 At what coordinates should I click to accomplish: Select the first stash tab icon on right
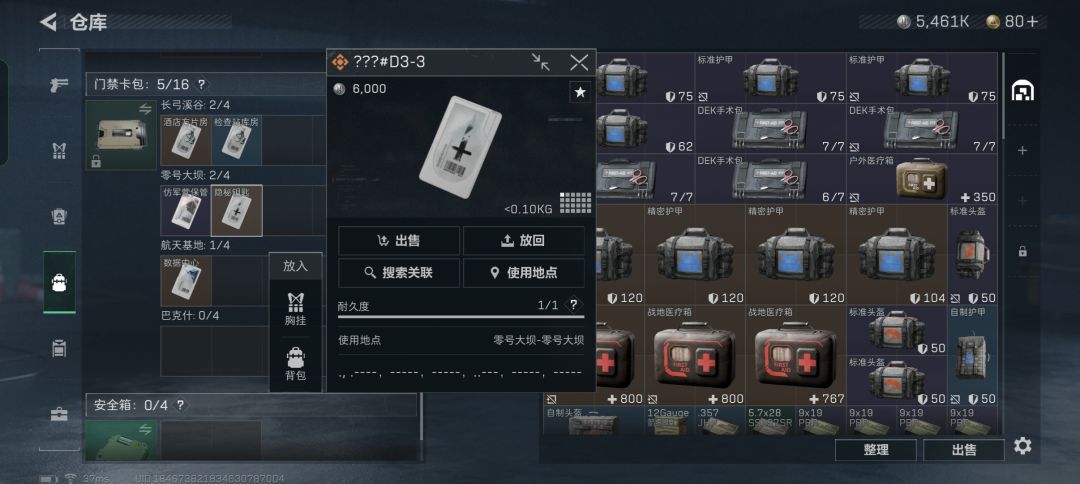point(1023,90)
